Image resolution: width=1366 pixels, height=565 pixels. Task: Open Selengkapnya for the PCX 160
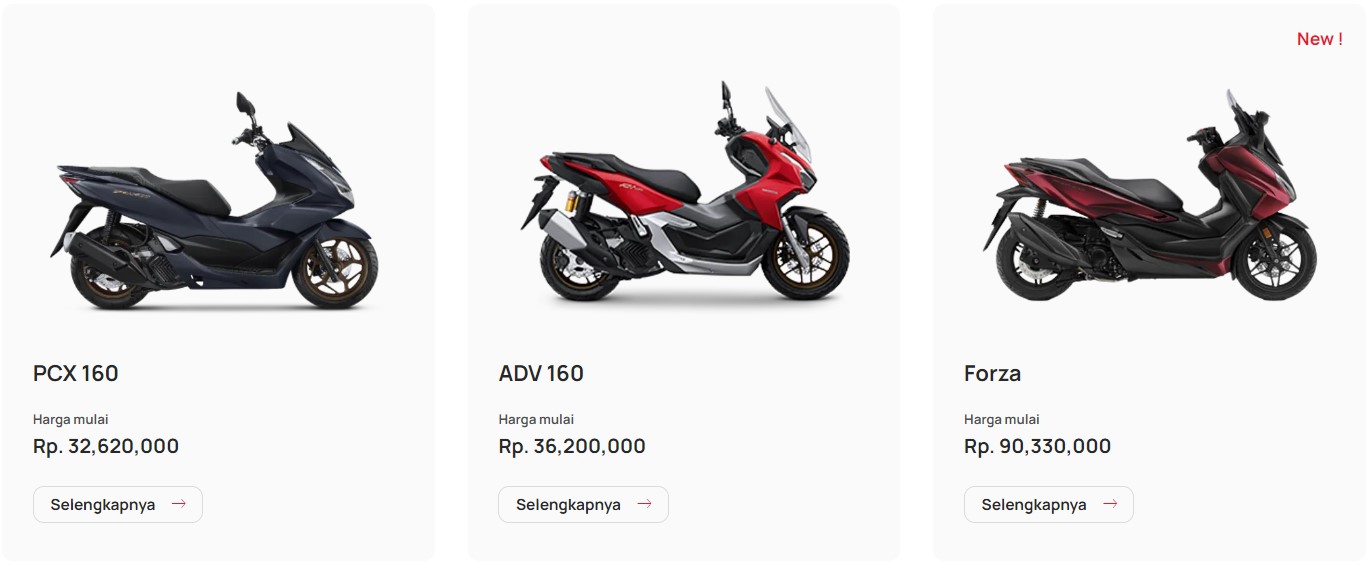pos(118,504)
